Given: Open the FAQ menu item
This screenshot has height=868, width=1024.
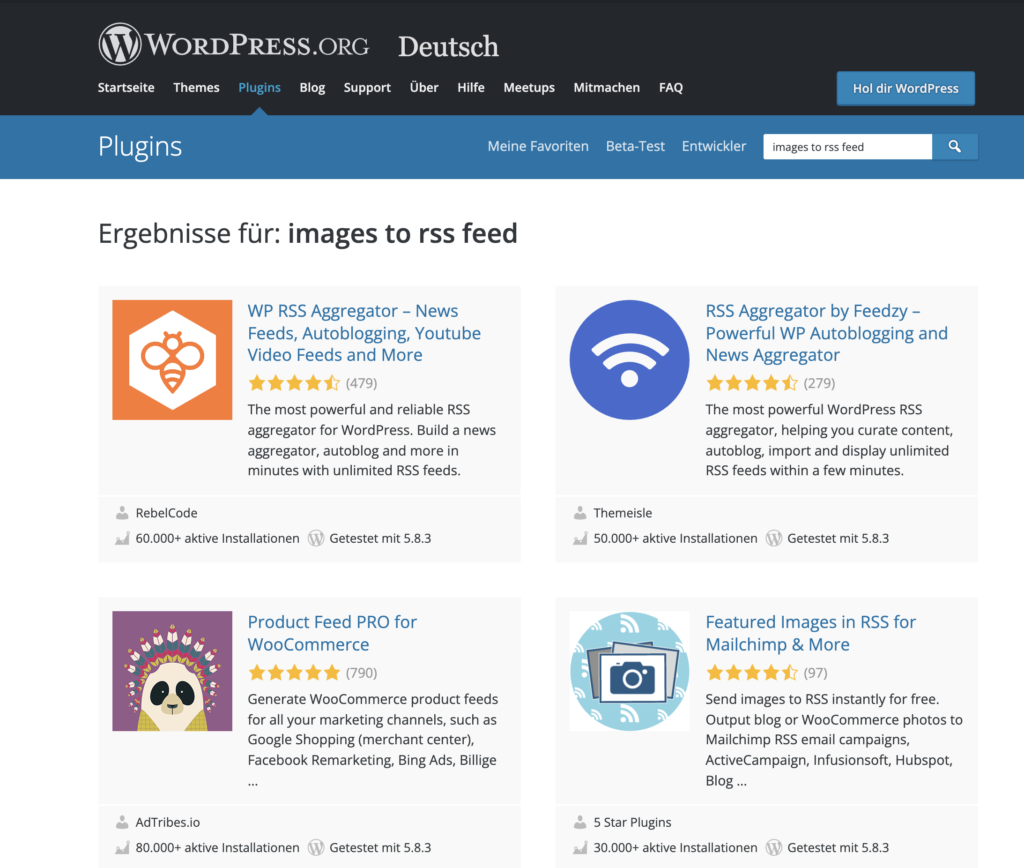Looking at the screenshot, I should [671, 88].
